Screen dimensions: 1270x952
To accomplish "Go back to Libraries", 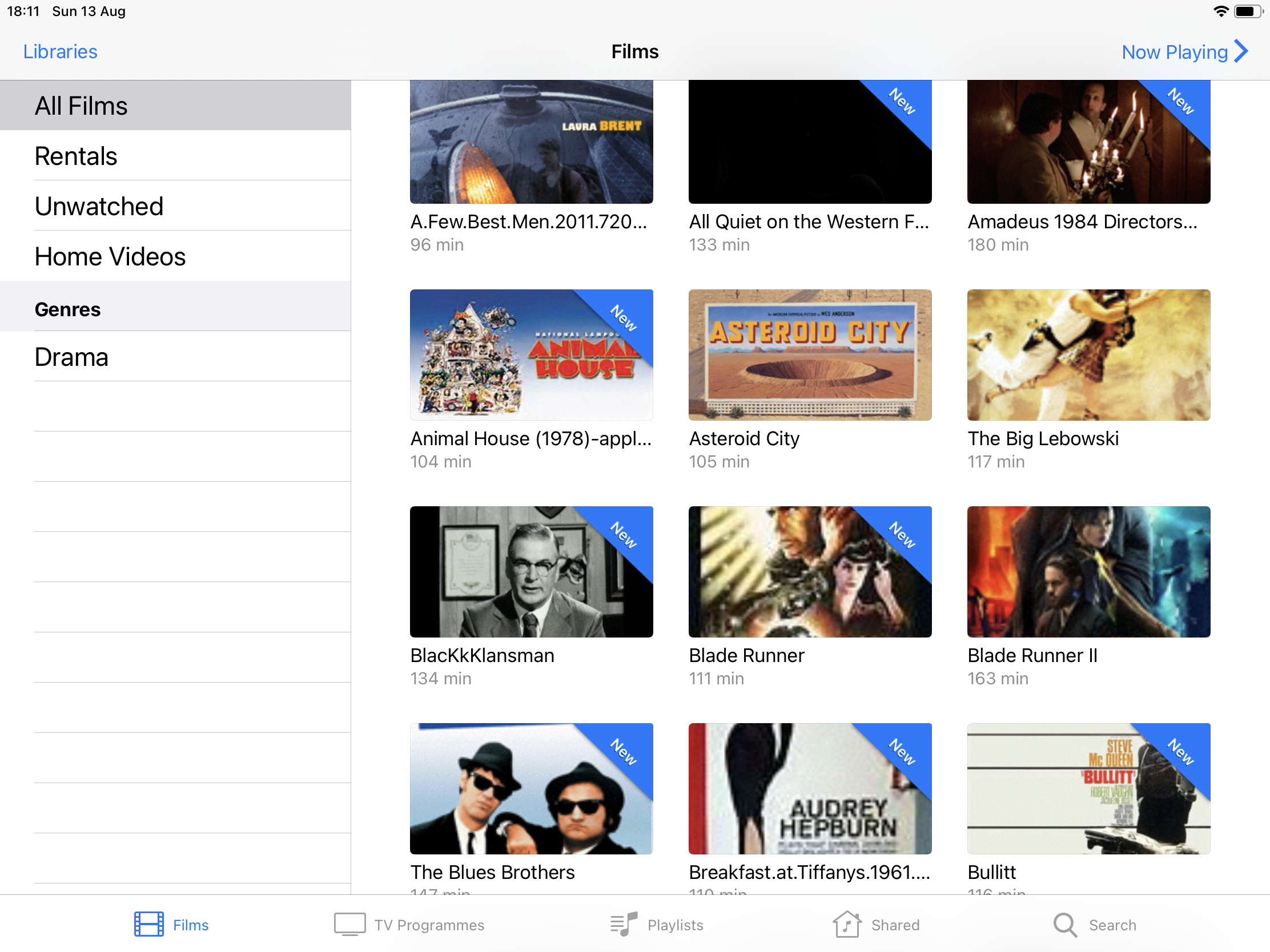I will click(61, 51).
